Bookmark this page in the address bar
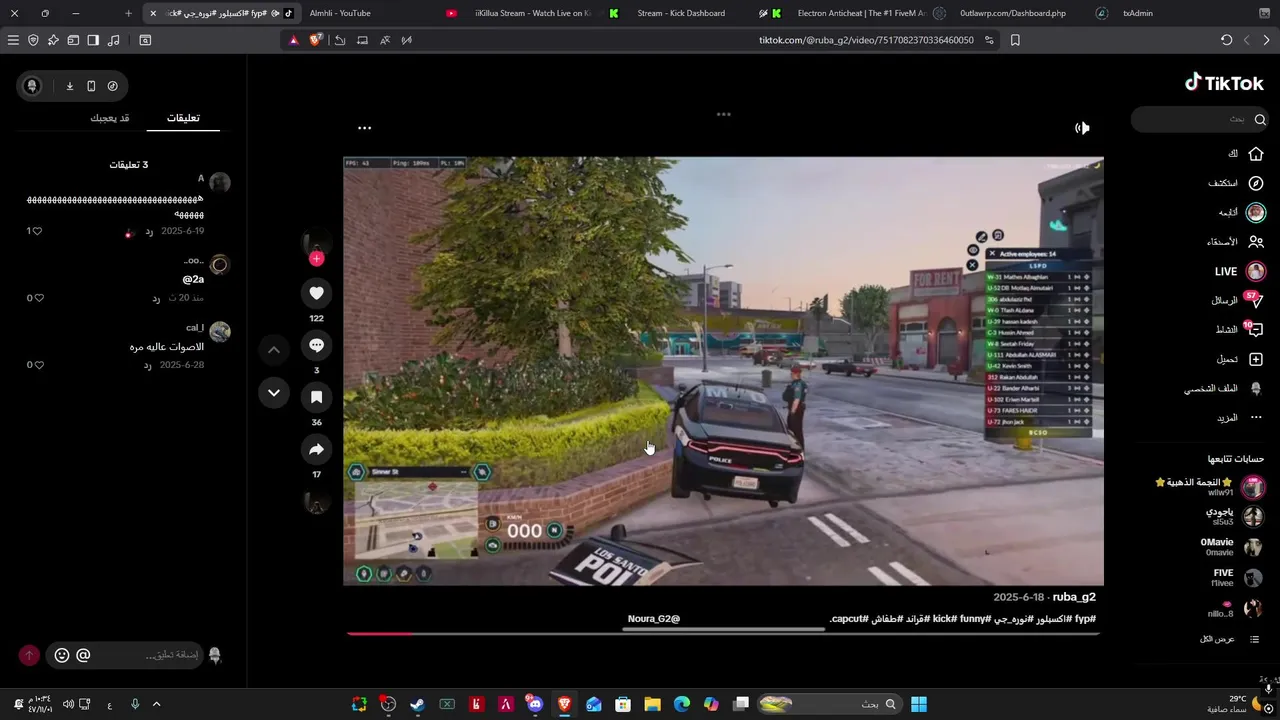The height and width of the screenshot is (720, 1280). [x=1015, y=40]
